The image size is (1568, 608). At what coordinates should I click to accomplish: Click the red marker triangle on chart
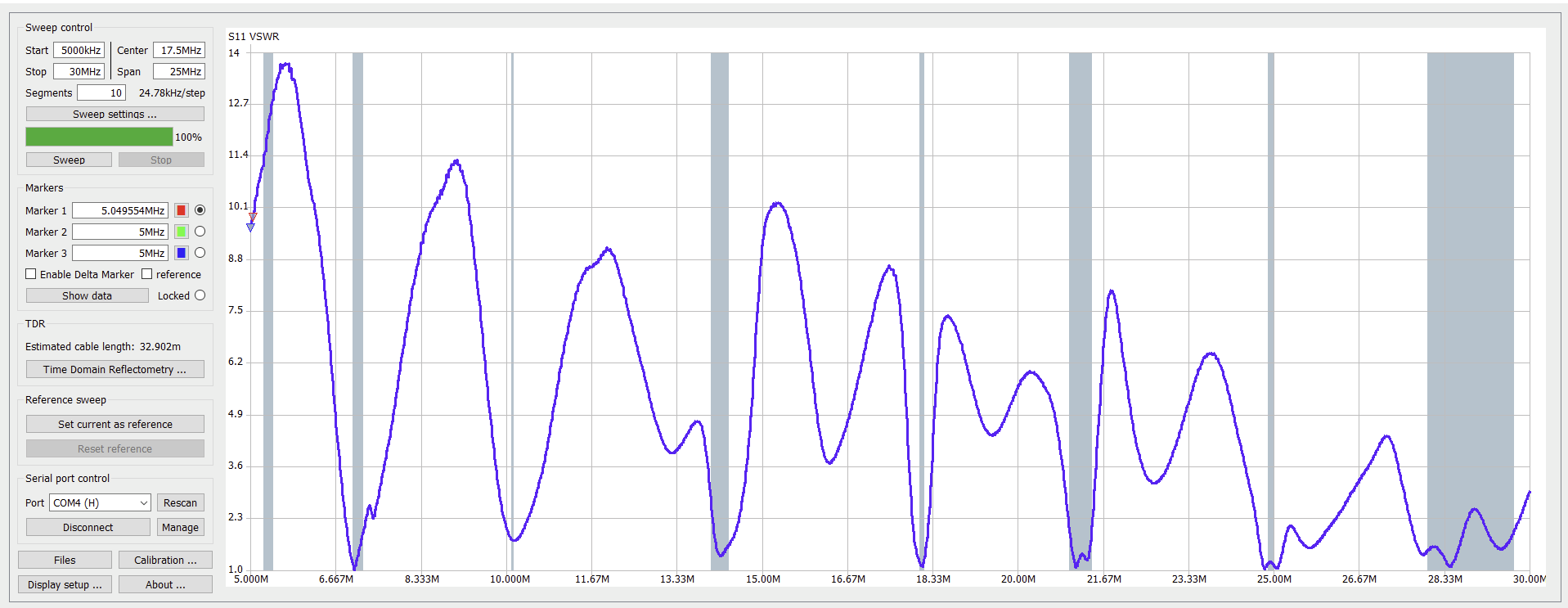[253, 217]
